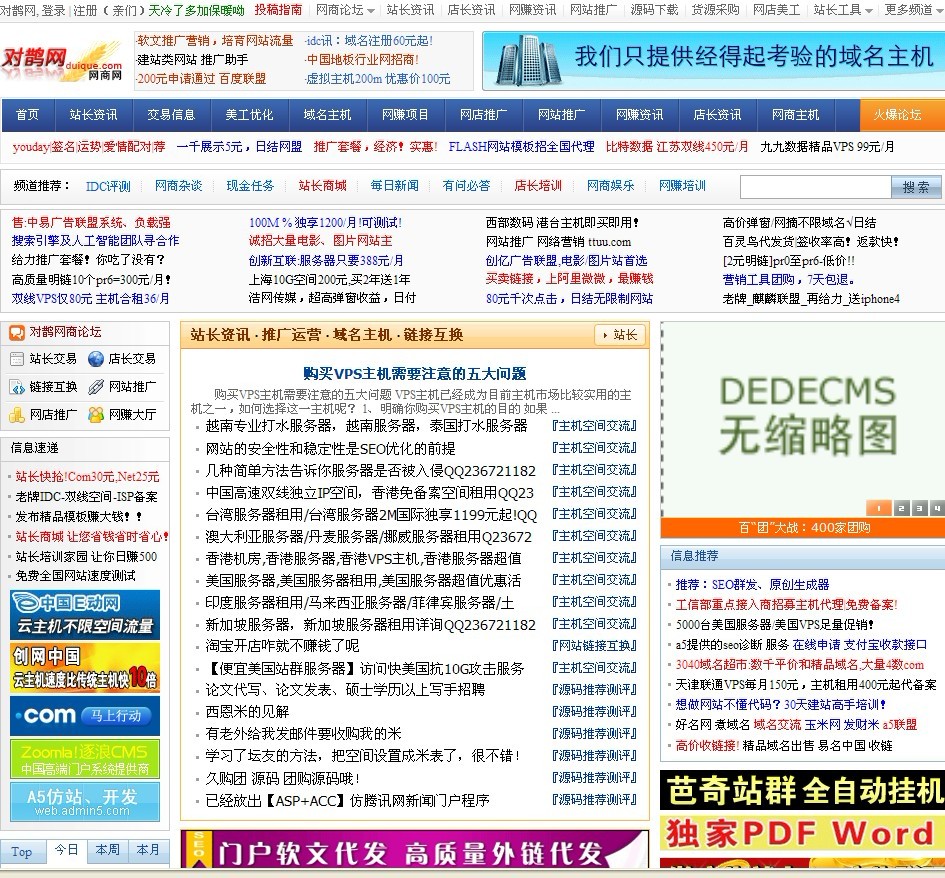Open the .com 马上行动 banner
The width and height of the screenshot is (945, 878).
point(85,716)
